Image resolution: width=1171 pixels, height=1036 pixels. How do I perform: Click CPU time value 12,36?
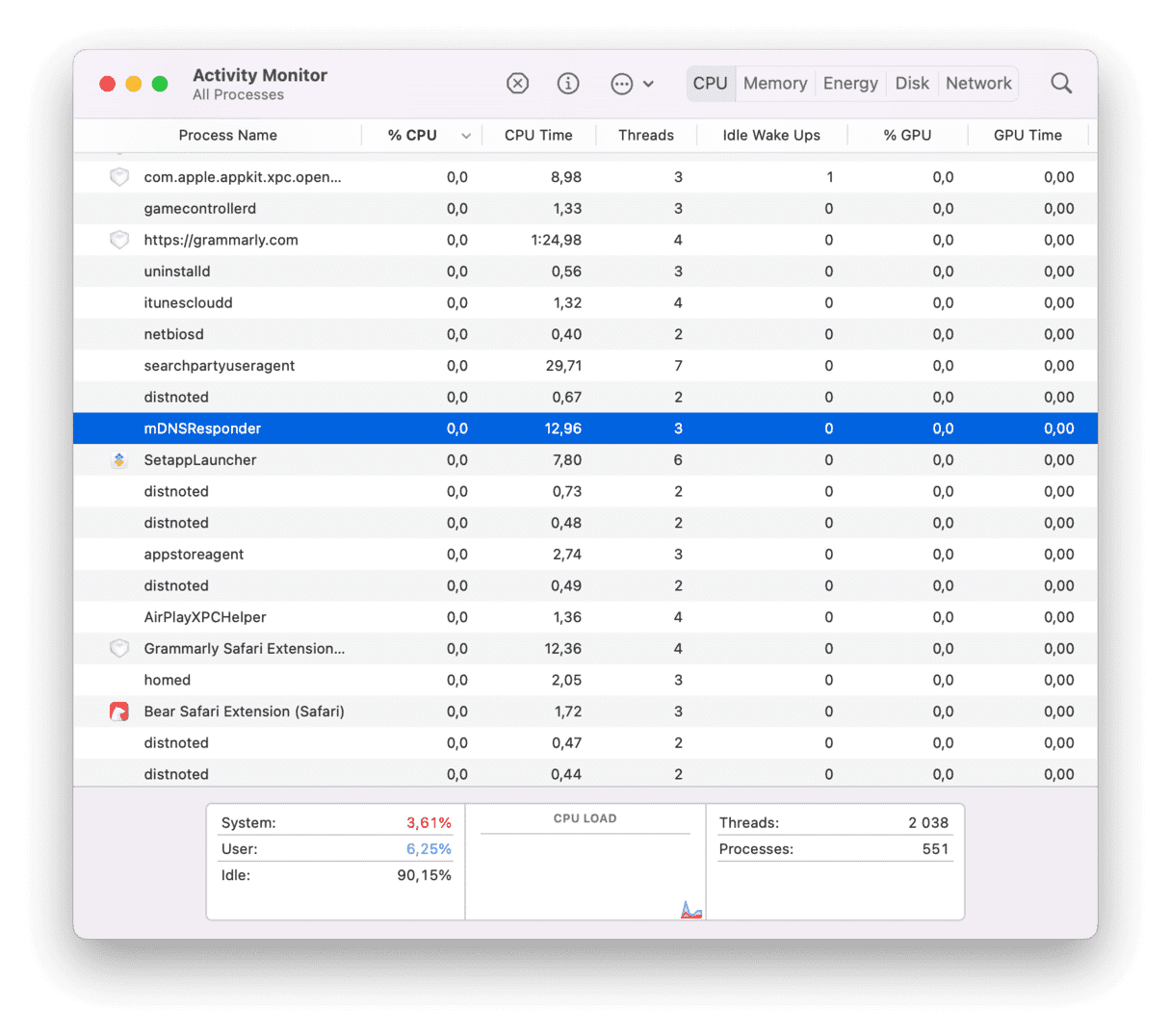click(x=563, y=649)
